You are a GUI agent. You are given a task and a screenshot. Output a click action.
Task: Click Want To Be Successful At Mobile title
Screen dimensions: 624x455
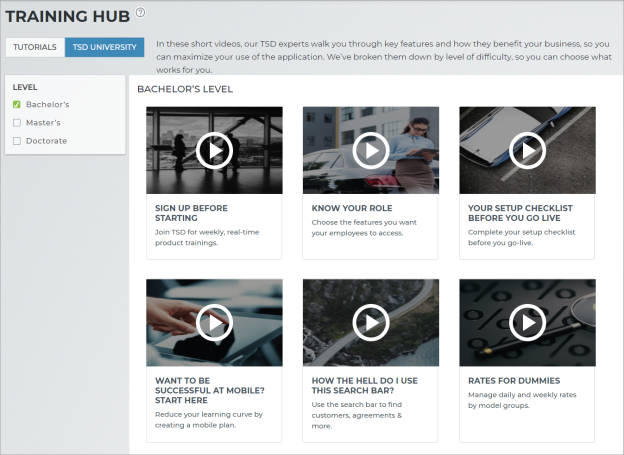coord(210,385)
